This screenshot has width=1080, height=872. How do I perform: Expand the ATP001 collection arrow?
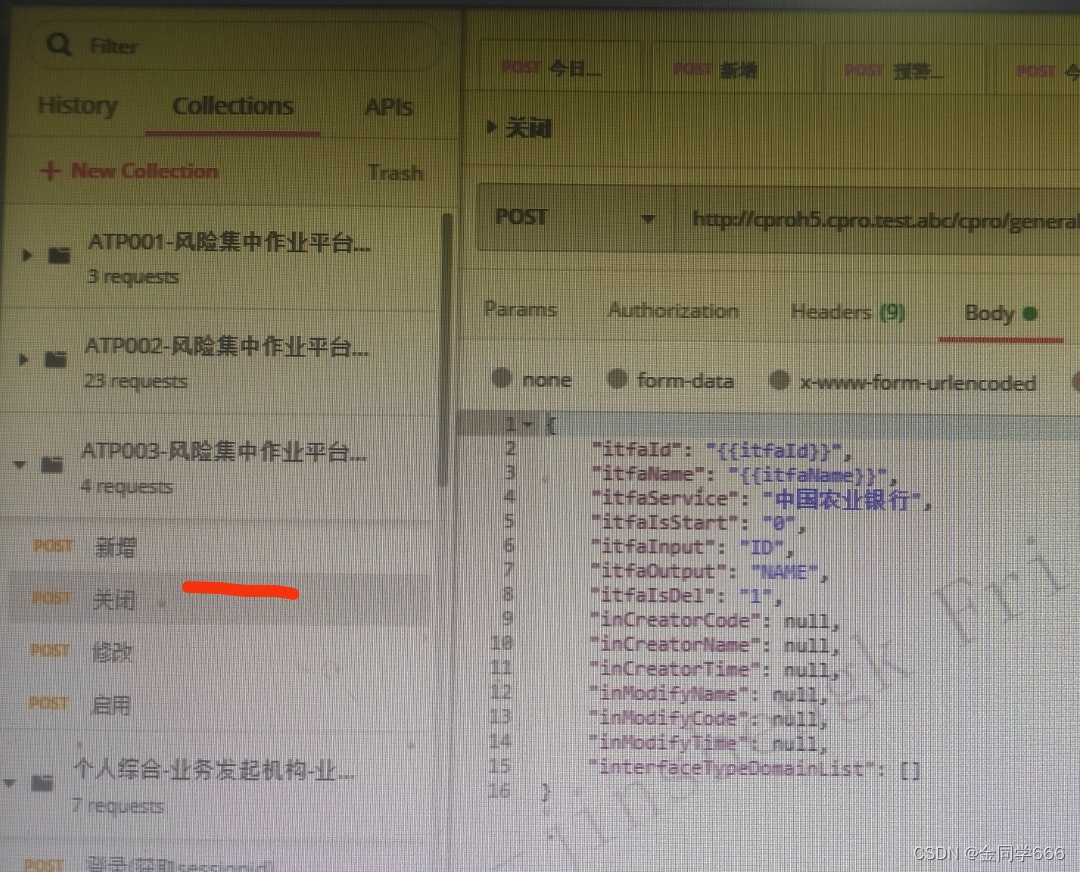[27, 255]
